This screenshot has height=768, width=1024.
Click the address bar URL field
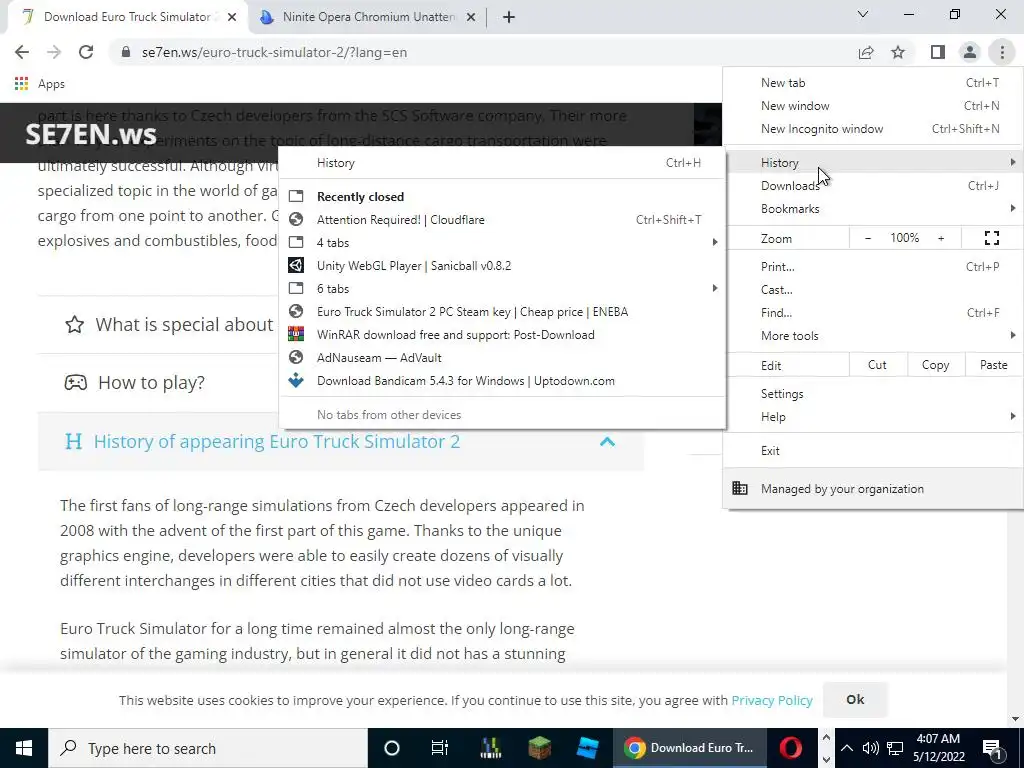[483, 52]
